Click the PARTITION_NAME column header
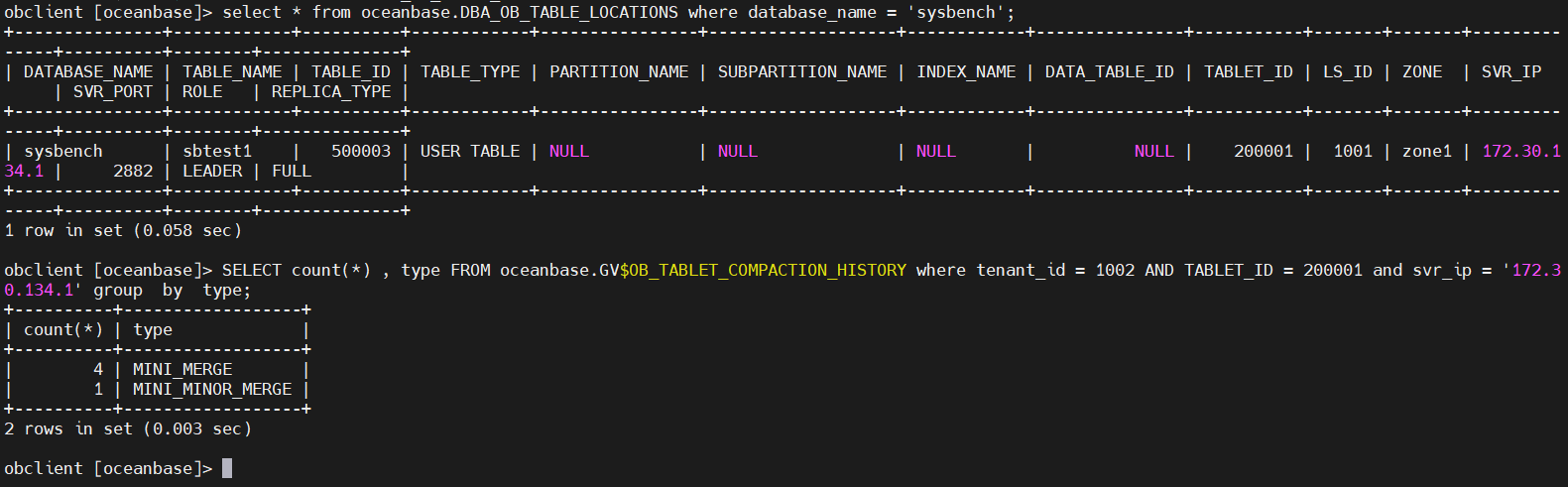 (619, 71)
